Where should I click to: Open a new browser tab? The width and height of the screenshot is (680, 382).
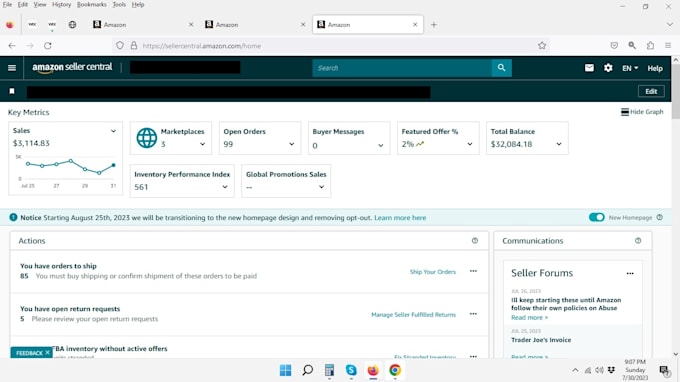(x=434, y=25)
